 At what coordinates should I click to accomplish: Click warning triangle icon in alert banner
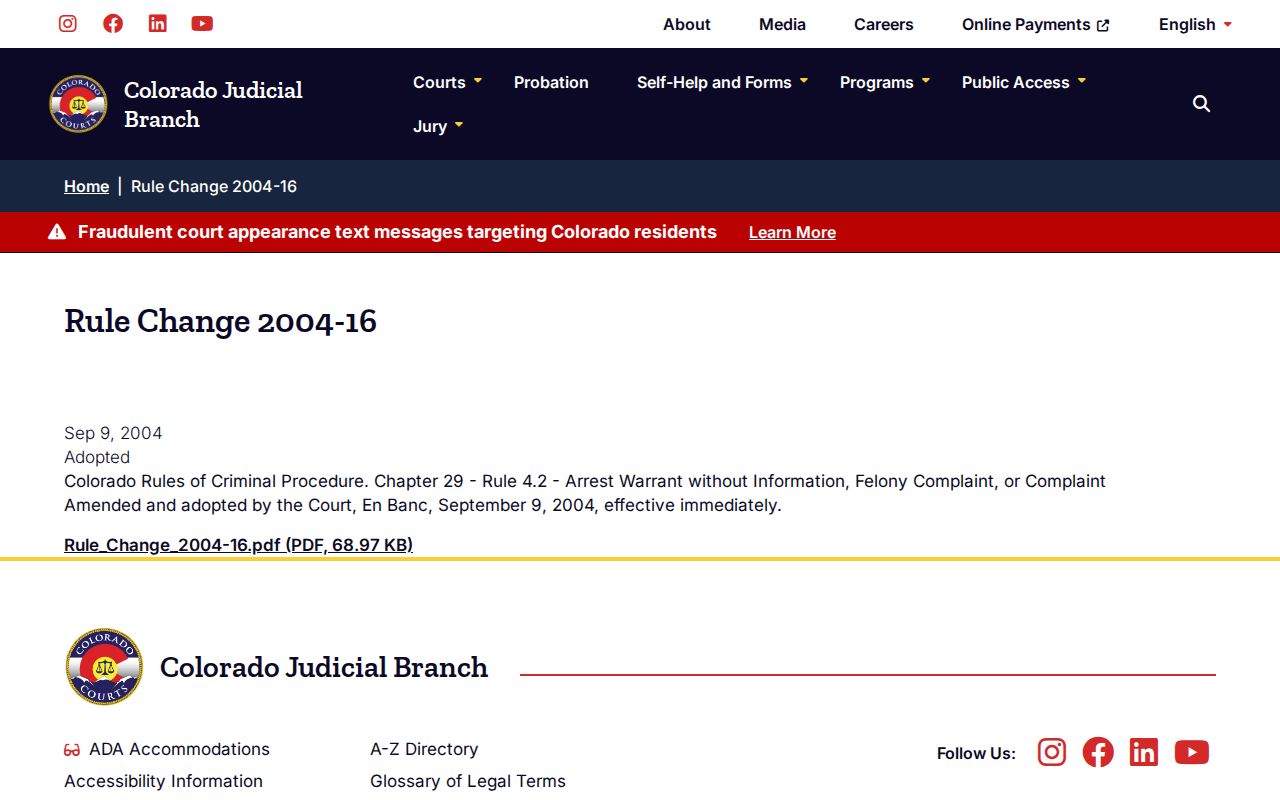(57, 232)
